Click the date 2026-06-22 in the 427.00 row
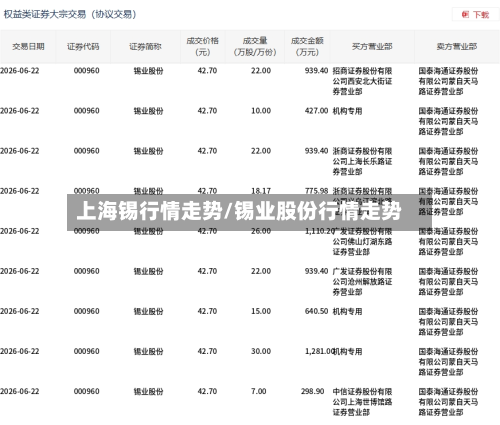Image resolution: width=500 pixels, height=425 pixels. pyautogui.click(x=20, y=111)
